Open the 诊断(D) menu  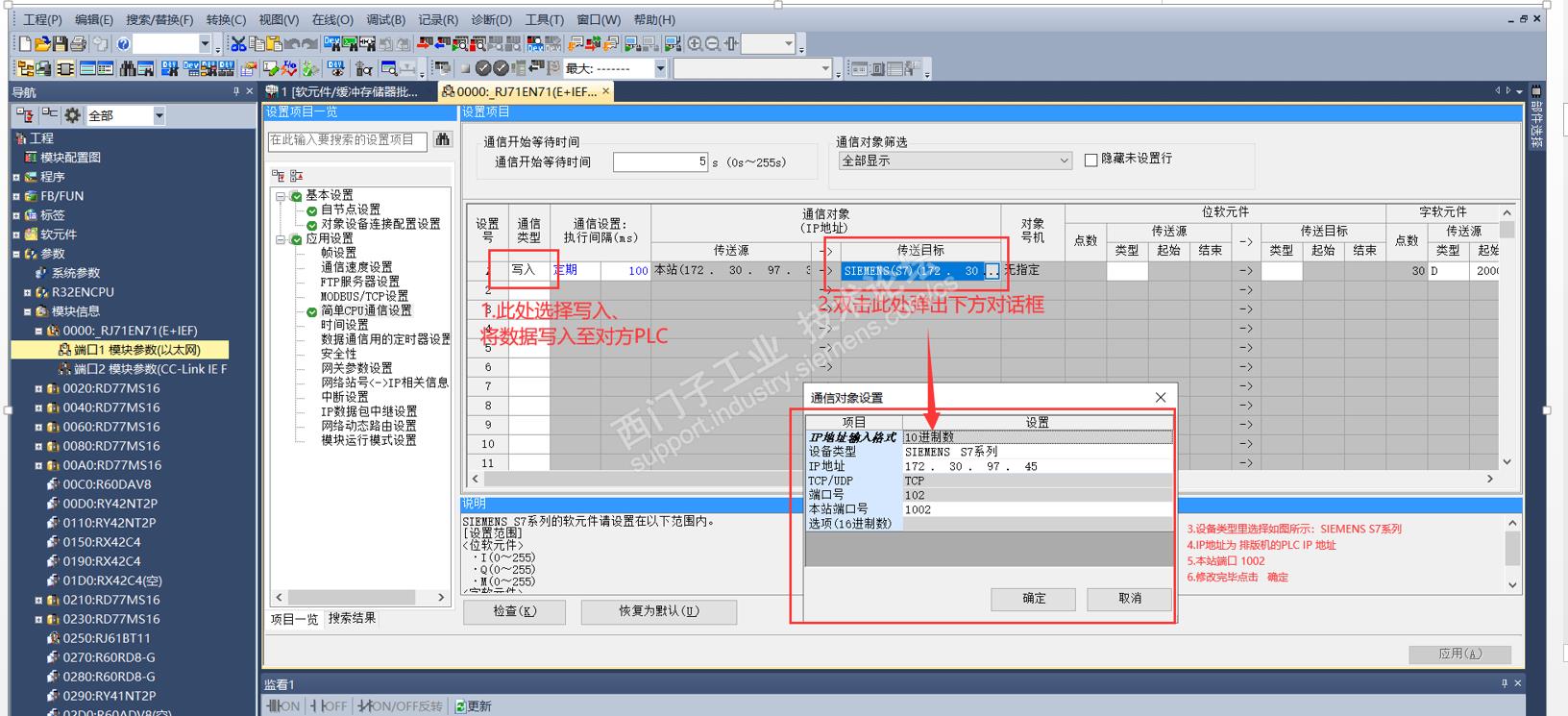491,19
